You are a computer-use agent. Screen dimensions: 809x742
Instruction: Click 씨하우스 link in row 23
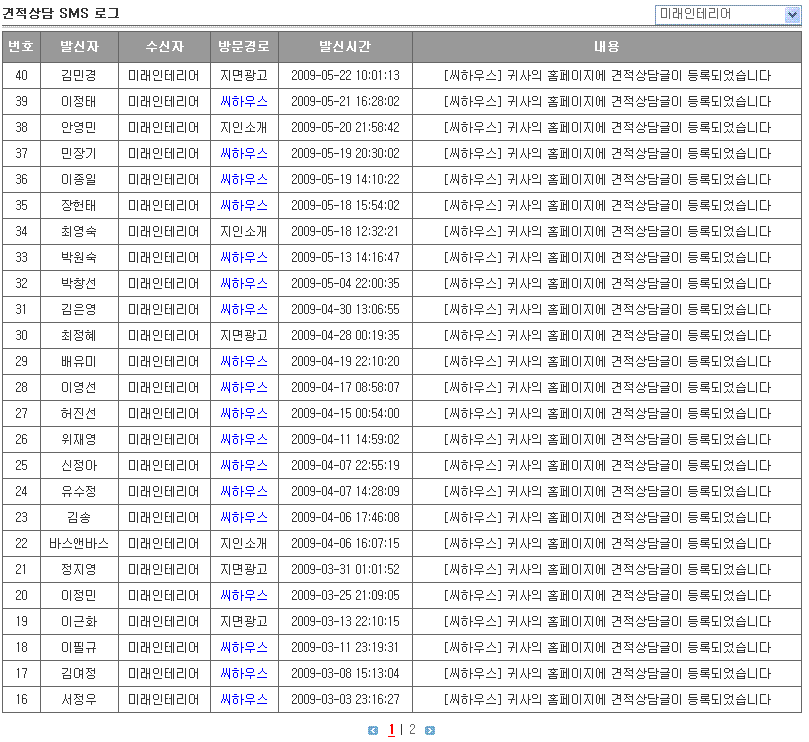point(244,517)
